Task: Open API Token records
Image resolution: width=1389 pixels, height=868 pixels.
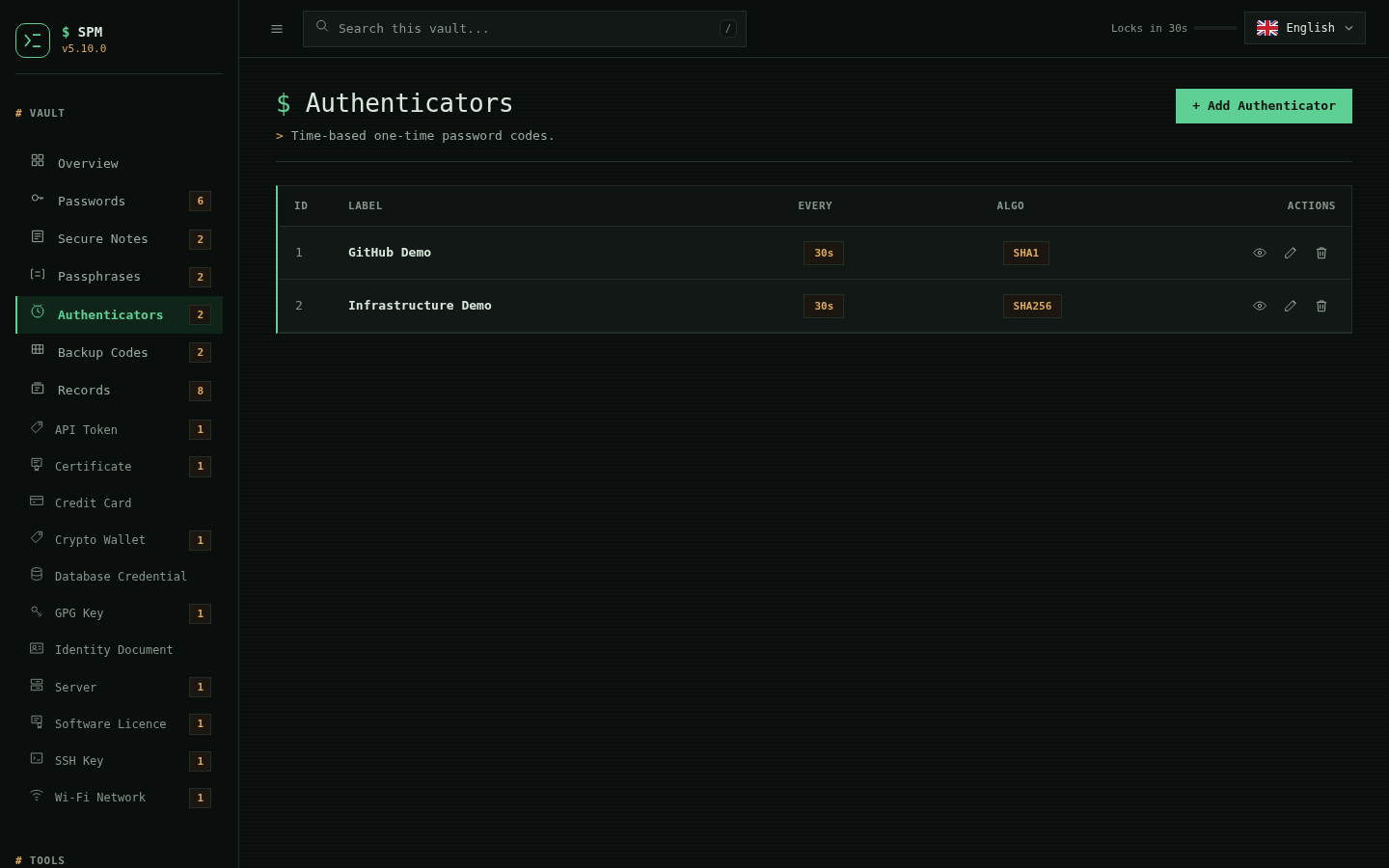Action: (x=120, y=429)
